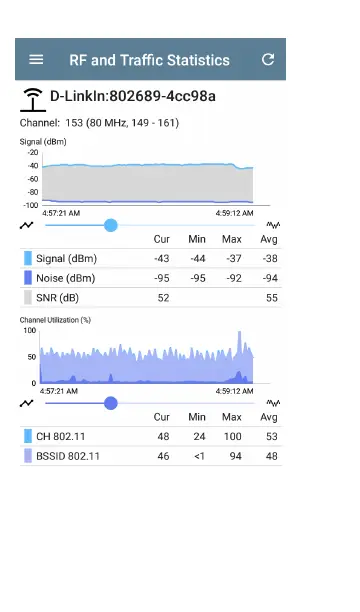The image size is (360, 612).
Task: Tap the refresh icon in the header
Action: pos(267,59)
